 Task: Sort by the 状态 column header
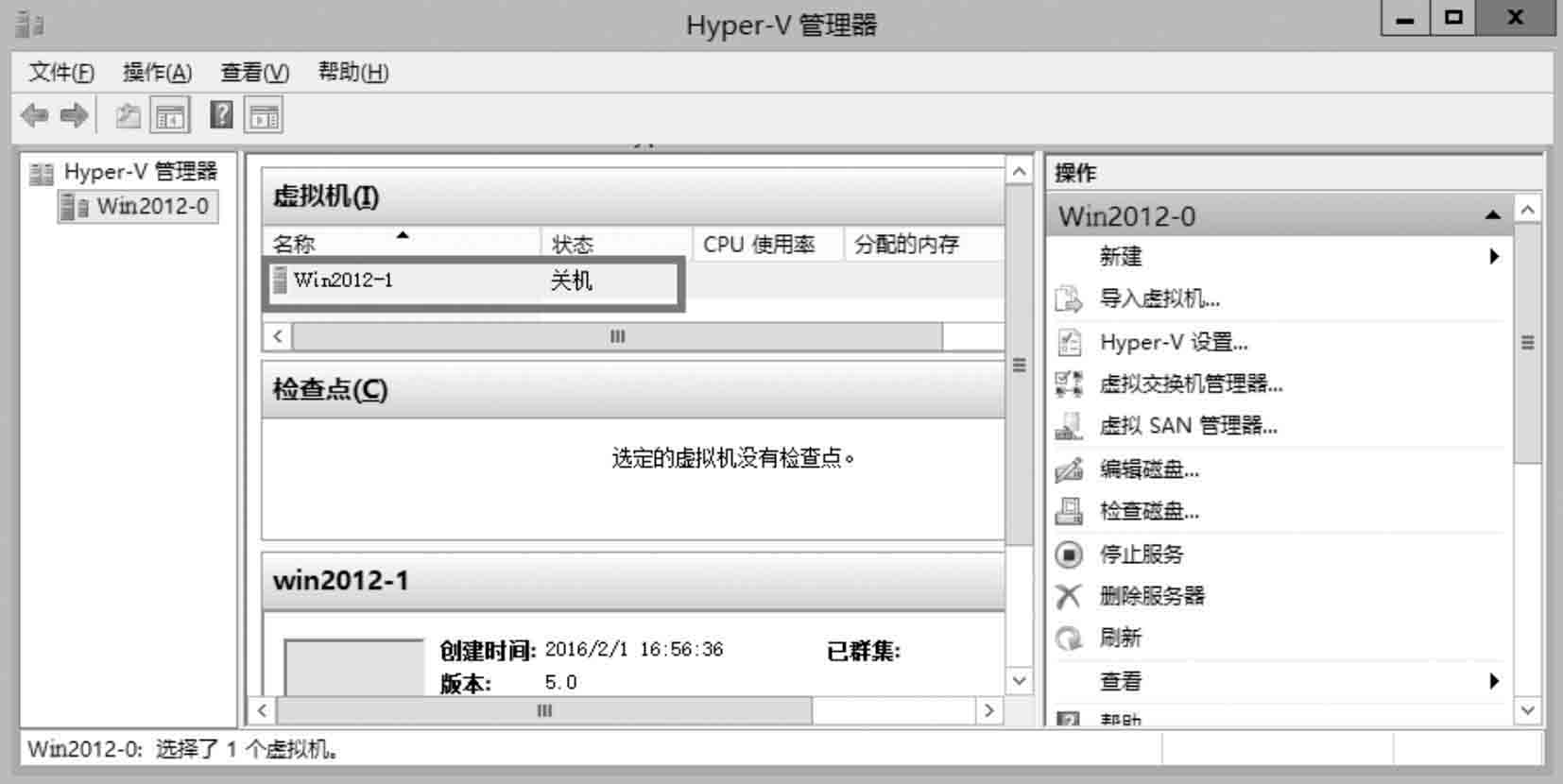tap(616, 244)
